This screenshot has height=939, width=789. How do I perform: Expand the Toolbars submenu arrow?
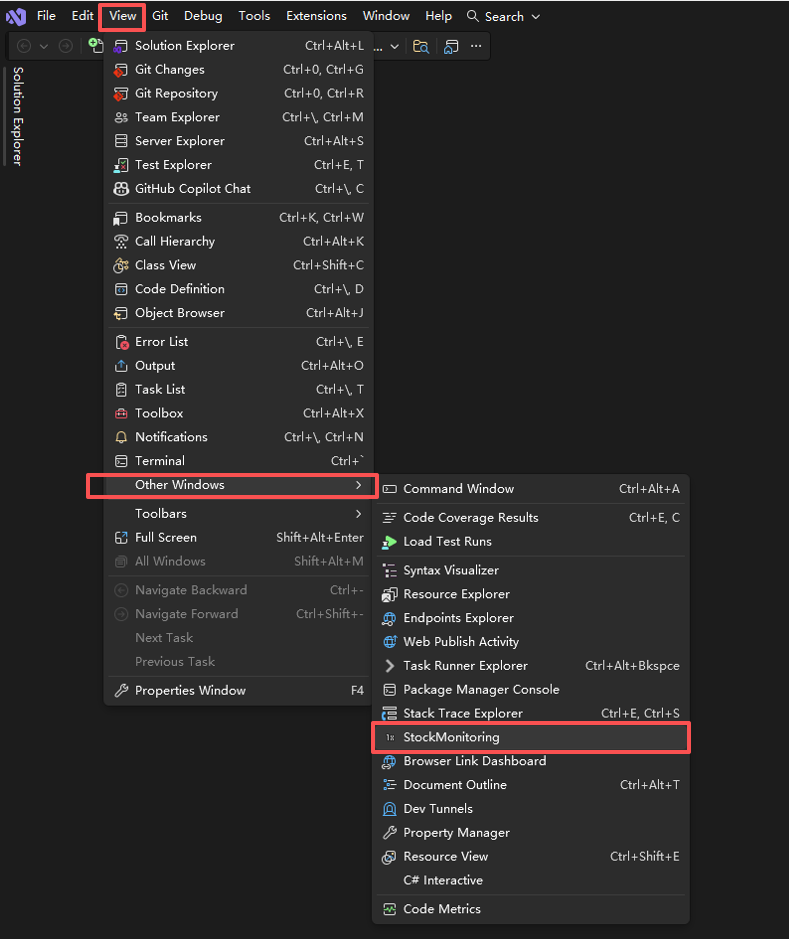point(359,514)
